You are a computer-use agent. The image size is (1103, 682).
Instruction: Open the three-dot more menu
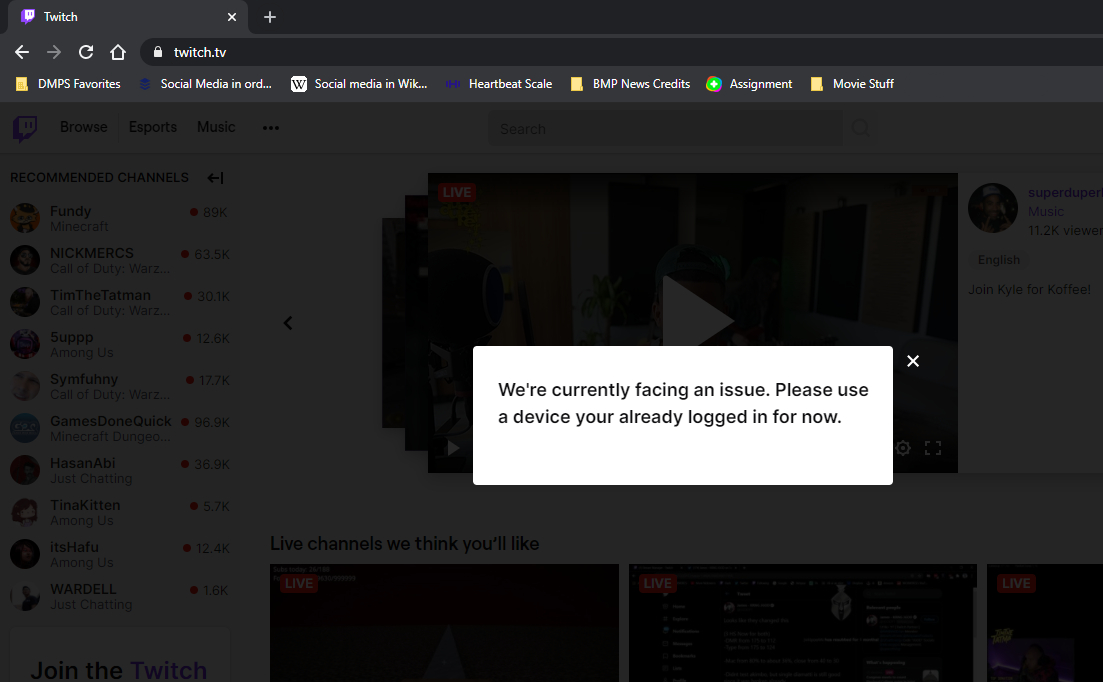pyautogui.click(x=271, y=127)
